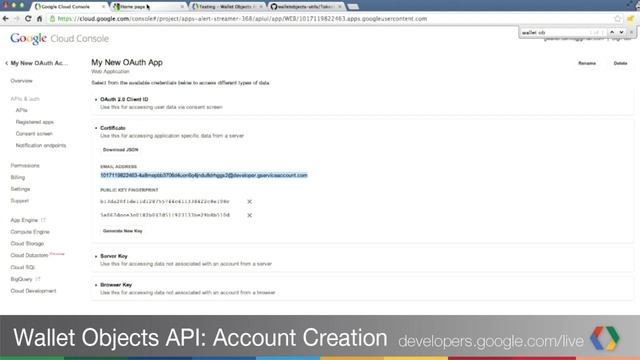Reload the current page
Viewport: 640px width, 360px height.
[x=28, y=19]
